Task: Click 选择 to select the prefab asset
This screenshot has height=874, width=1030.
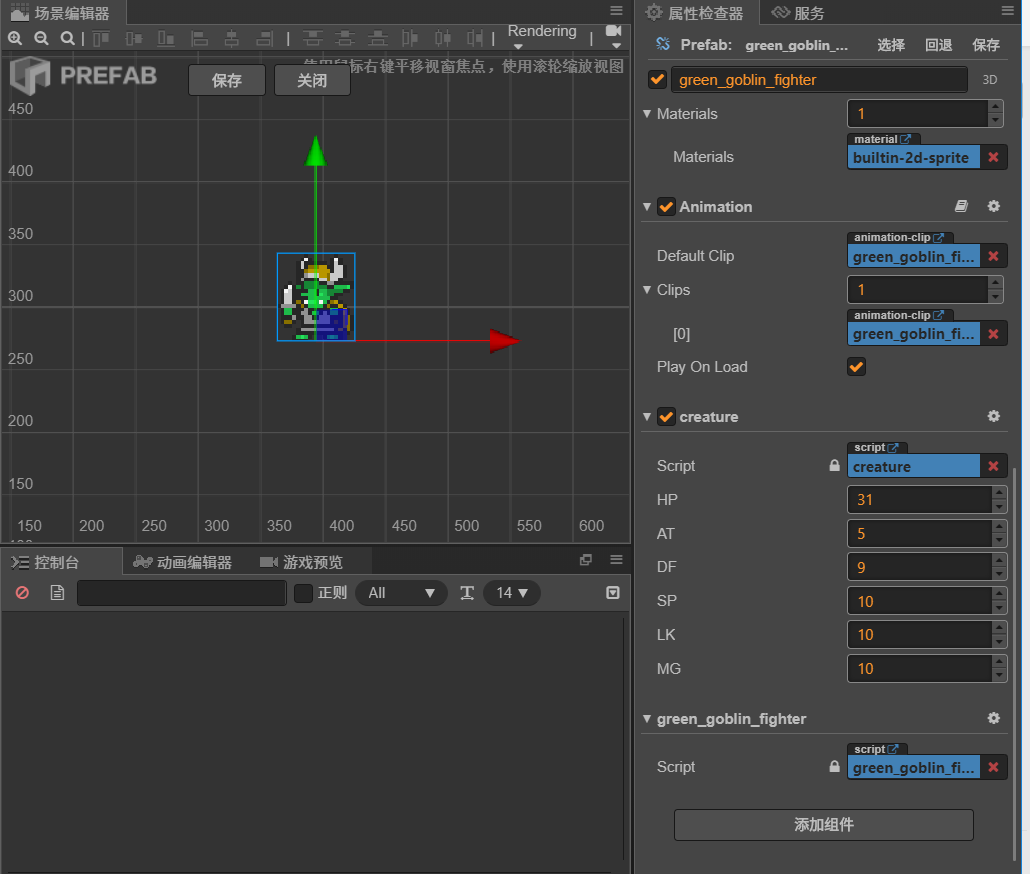Action: (x=891, y=45)
